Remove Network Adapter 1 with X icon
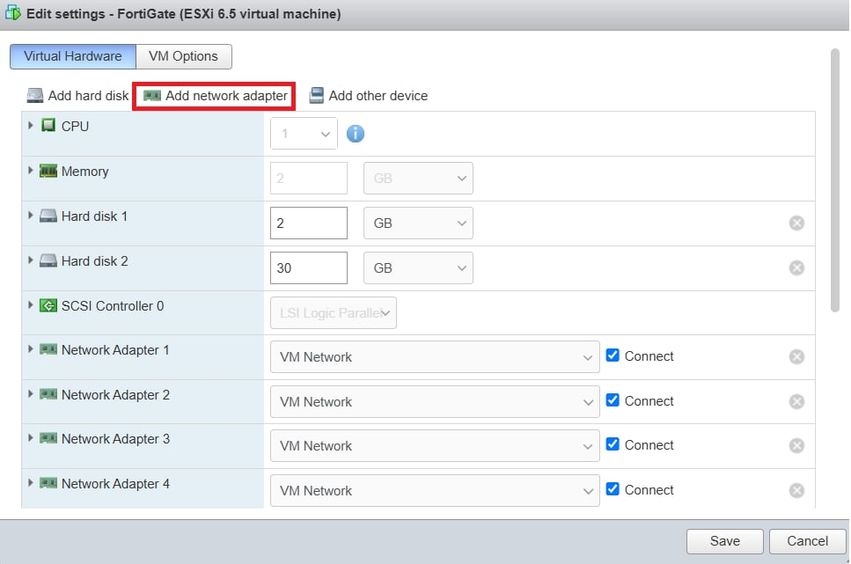This screenshot has width=851, height=564. click(x=797, y=357)
